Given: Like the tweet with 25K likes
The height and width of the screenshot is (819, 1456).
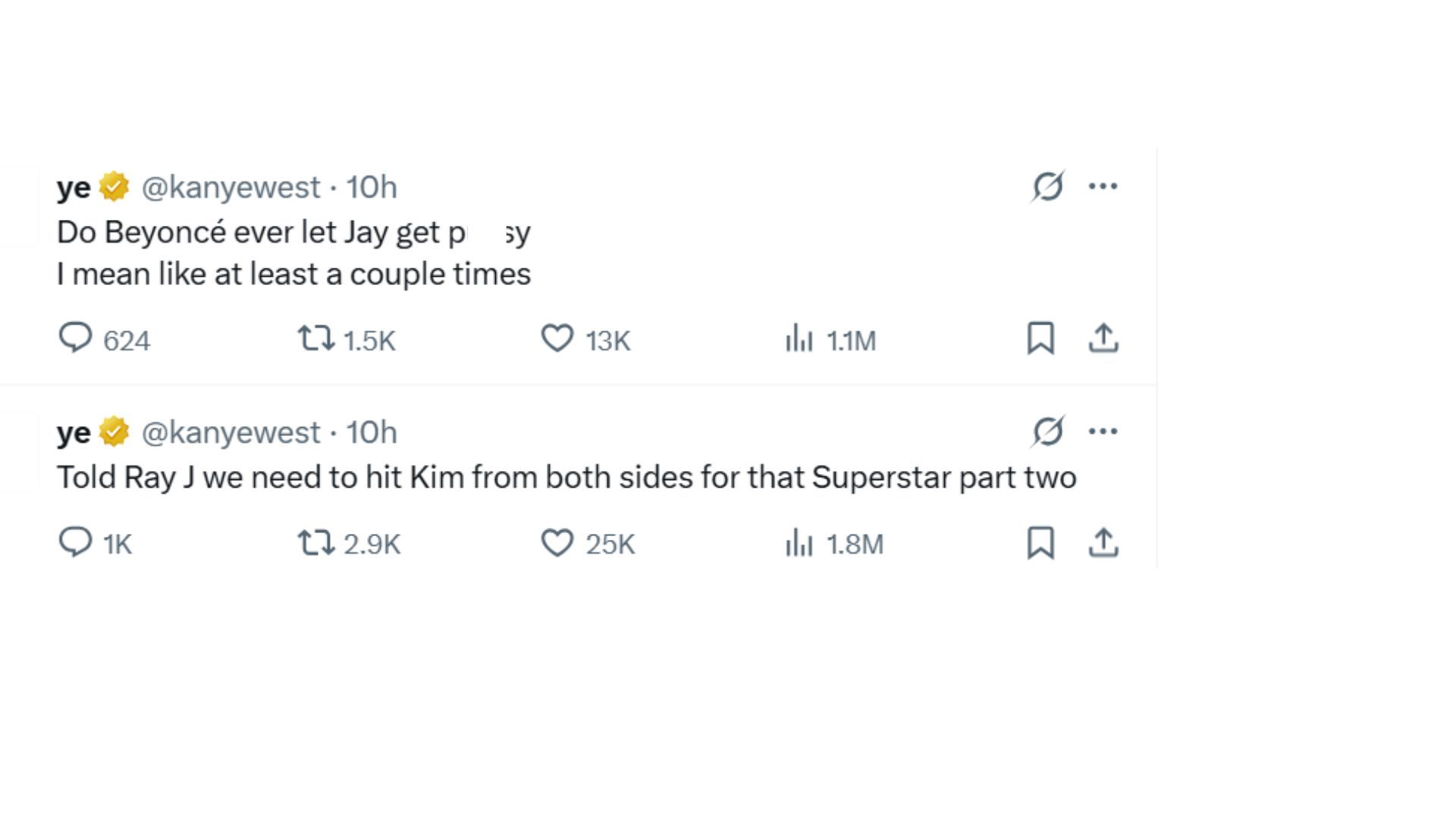Looking at the screenshot, I should coord(557,543).
